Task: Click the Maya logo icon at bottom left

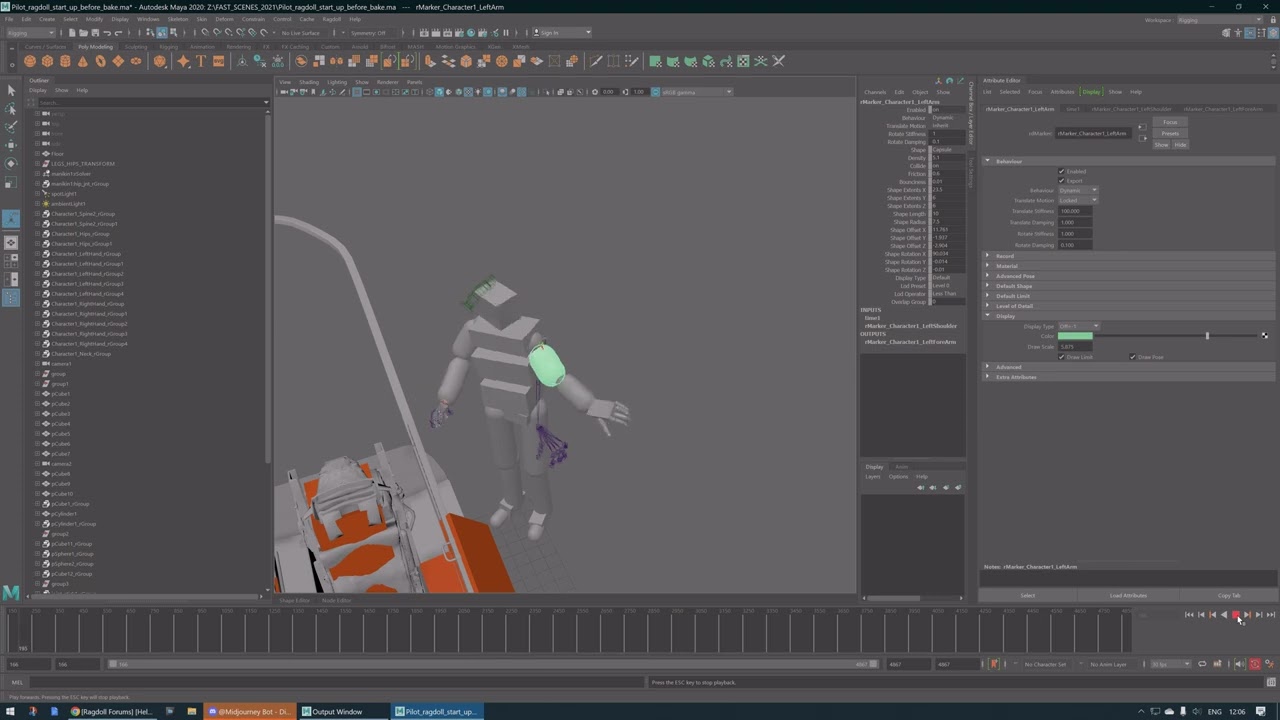Action: click(11, 591)
